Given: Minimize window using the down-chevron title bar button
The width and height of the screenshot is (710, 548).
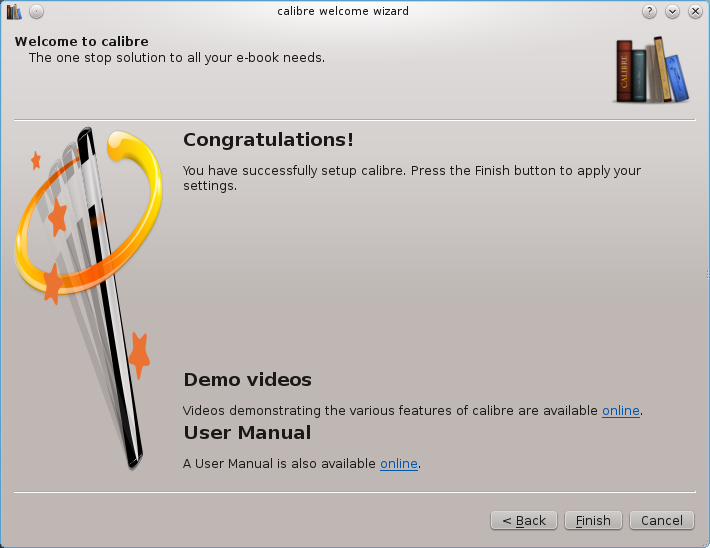Looking at the screenshot, I should tap(672, 11).
